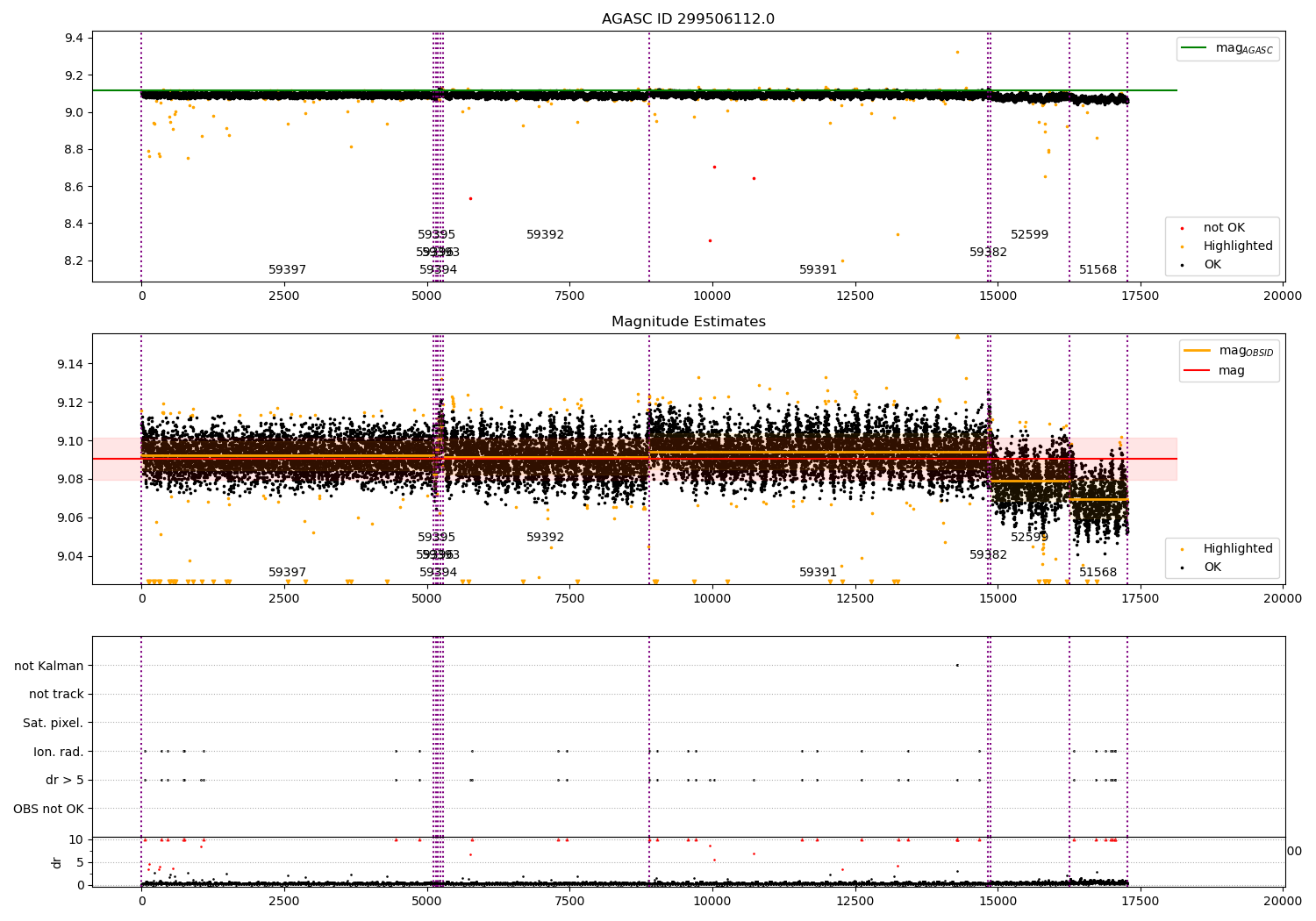Click the 8.2 y-axis tick in top plot
This screenshot has height=921, width=1316.
74,261
